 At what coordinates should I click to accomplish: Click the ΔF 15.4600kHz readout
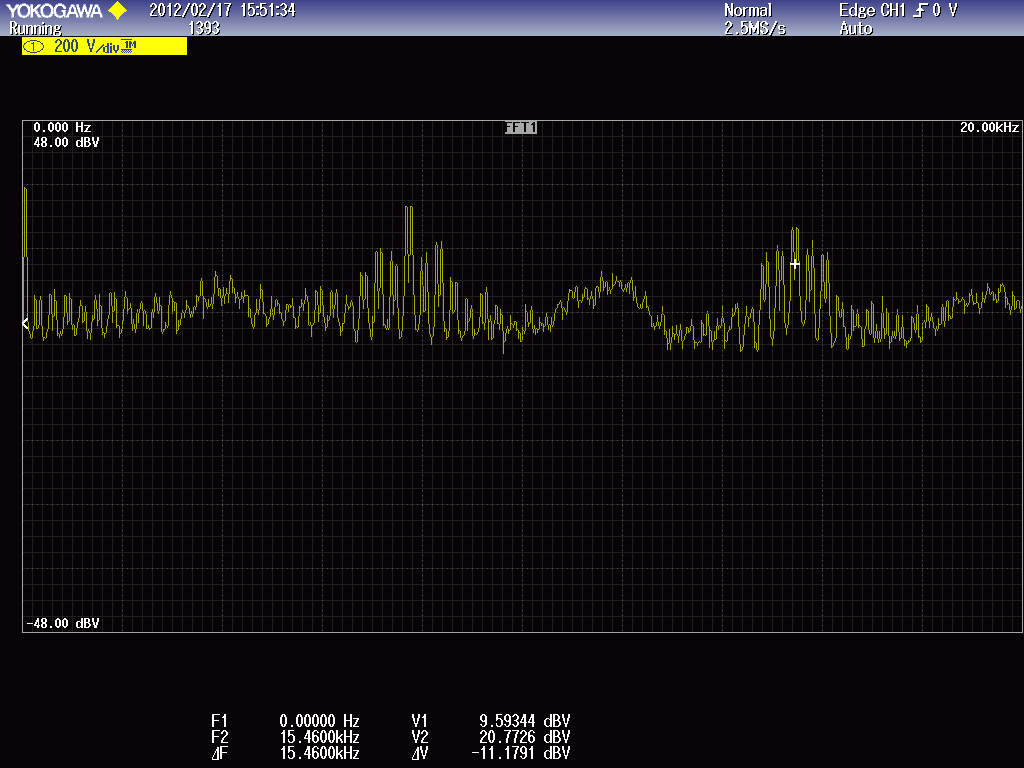[x=285, y=753]
